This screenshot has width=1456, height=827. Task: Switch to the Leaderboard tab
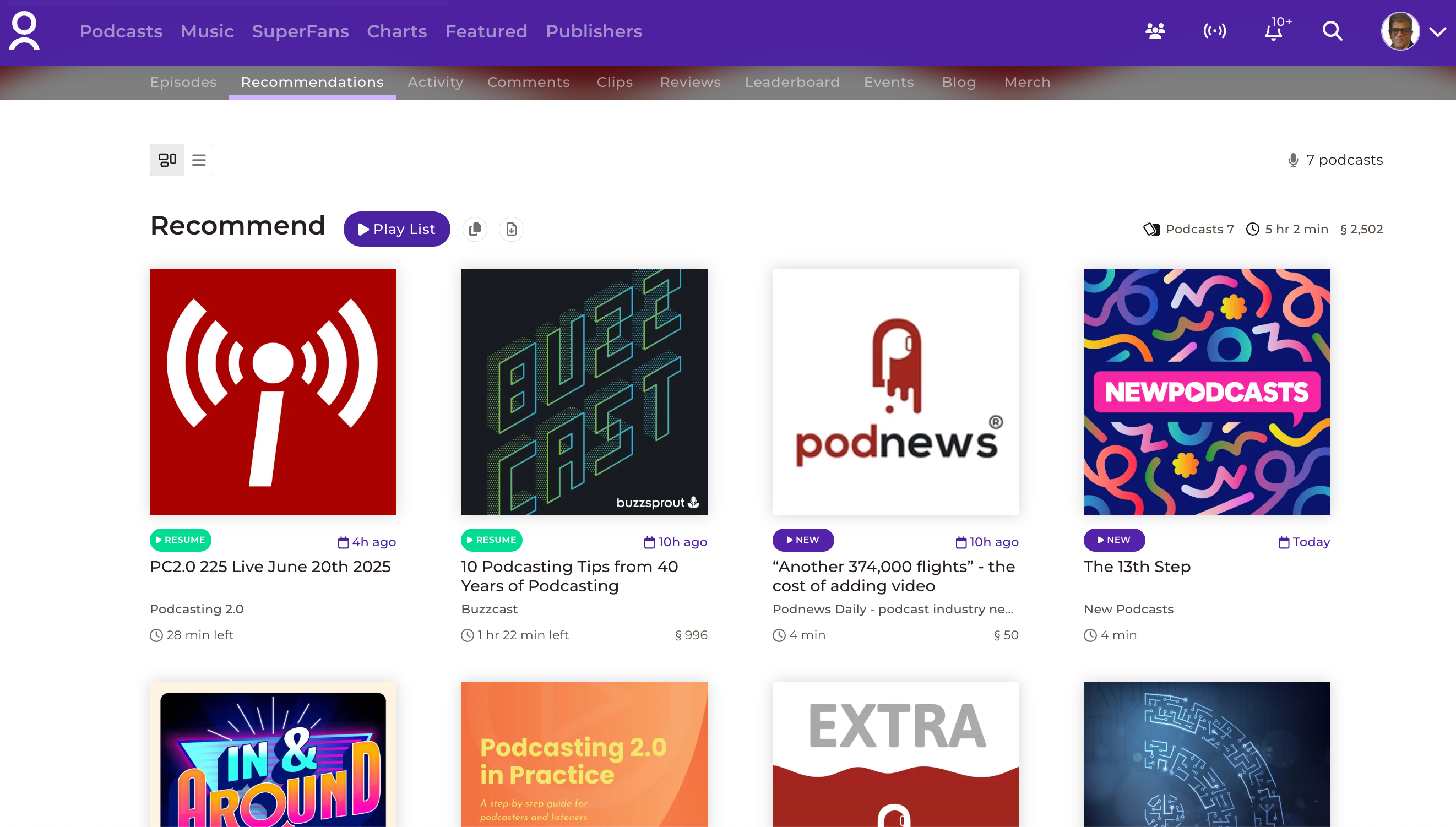point(792,83)
